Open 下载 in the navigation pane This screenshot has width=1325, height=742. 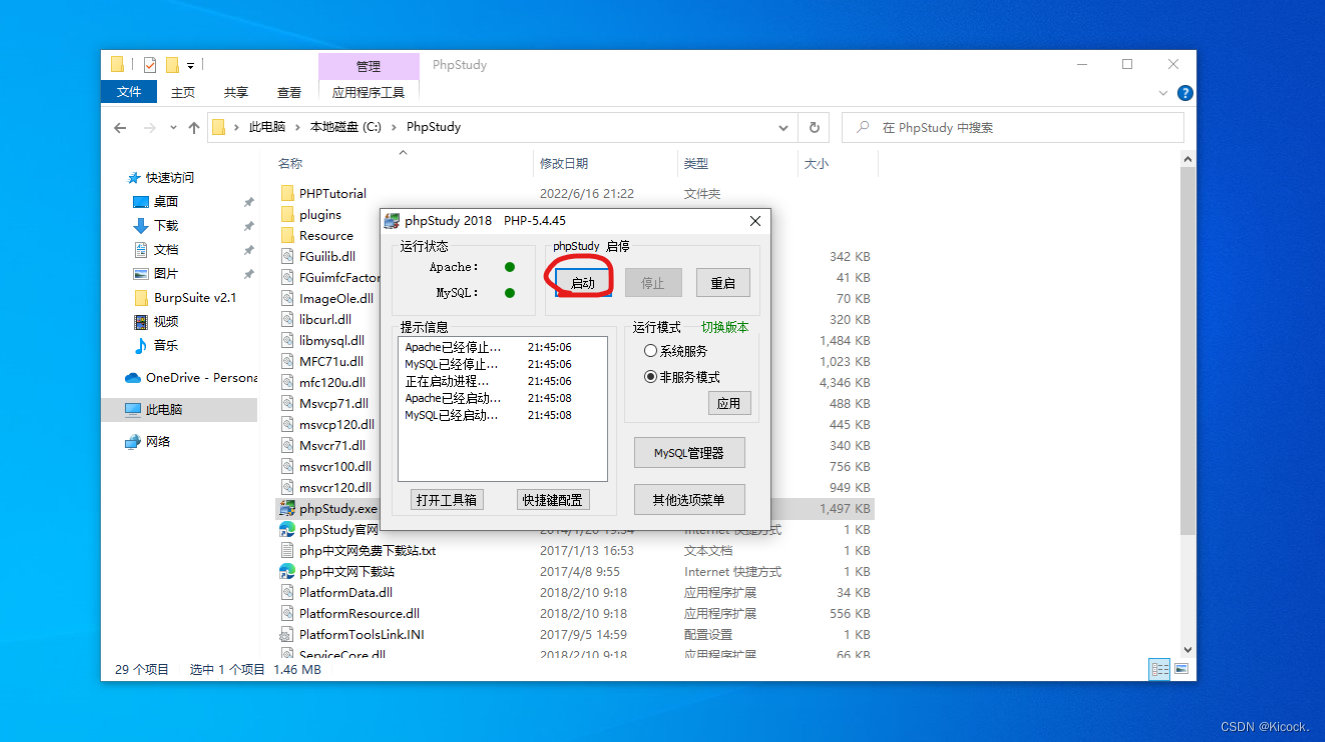(x=166, y=226)
